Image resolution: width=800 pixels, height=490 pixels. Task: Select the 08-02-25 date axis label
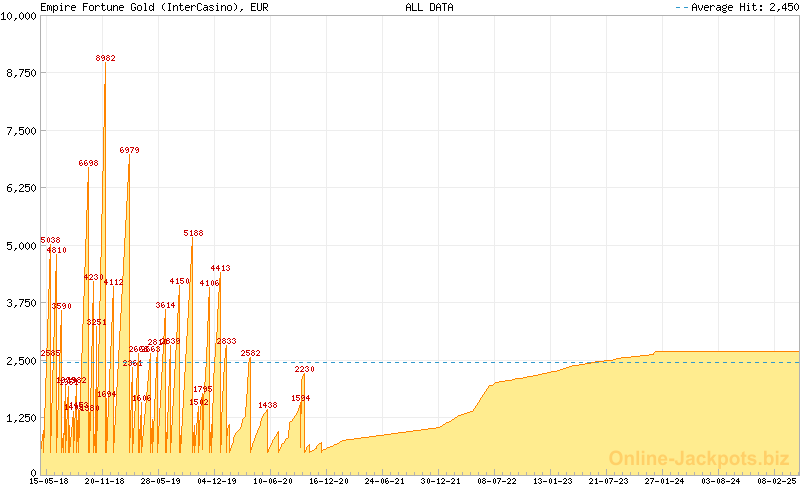(776, 481)
